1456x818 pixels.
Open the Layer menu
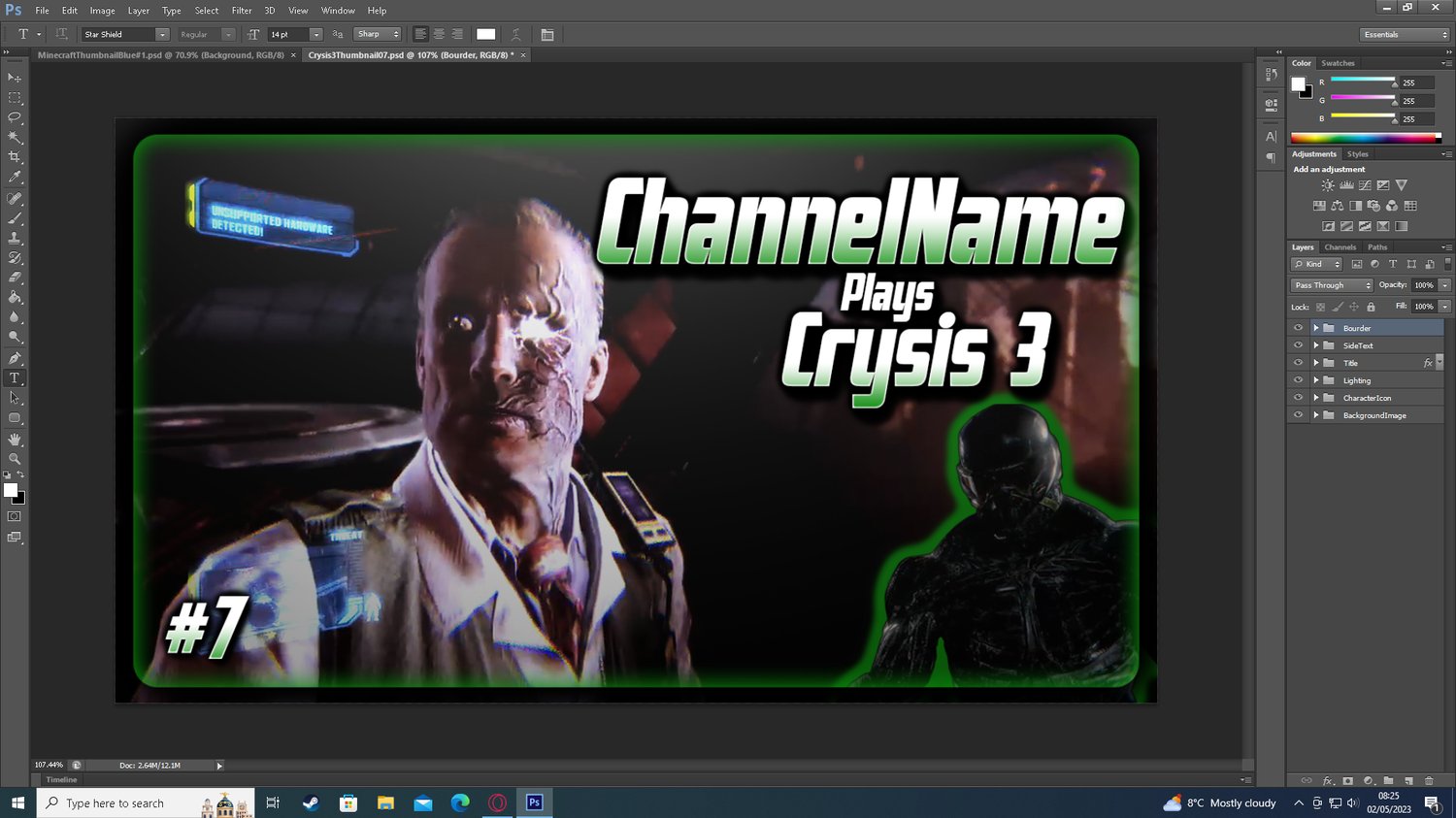pyautogui.click(x=139, y=11)
